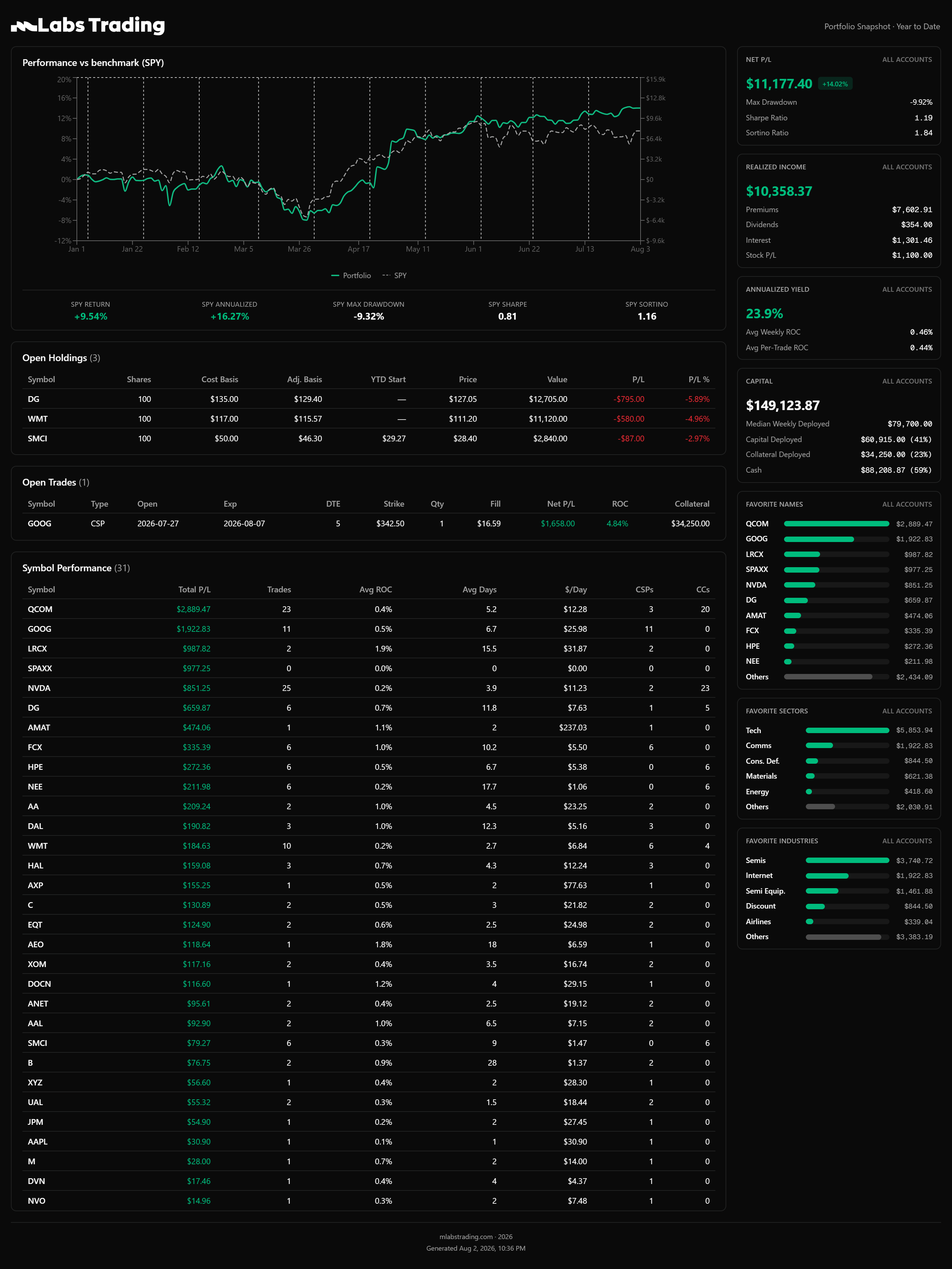The height and width of the screenshot is (1269, 952).
Task: Select SMCI value $2,840.00 in Open Holdings
Action: coord(550,438)
